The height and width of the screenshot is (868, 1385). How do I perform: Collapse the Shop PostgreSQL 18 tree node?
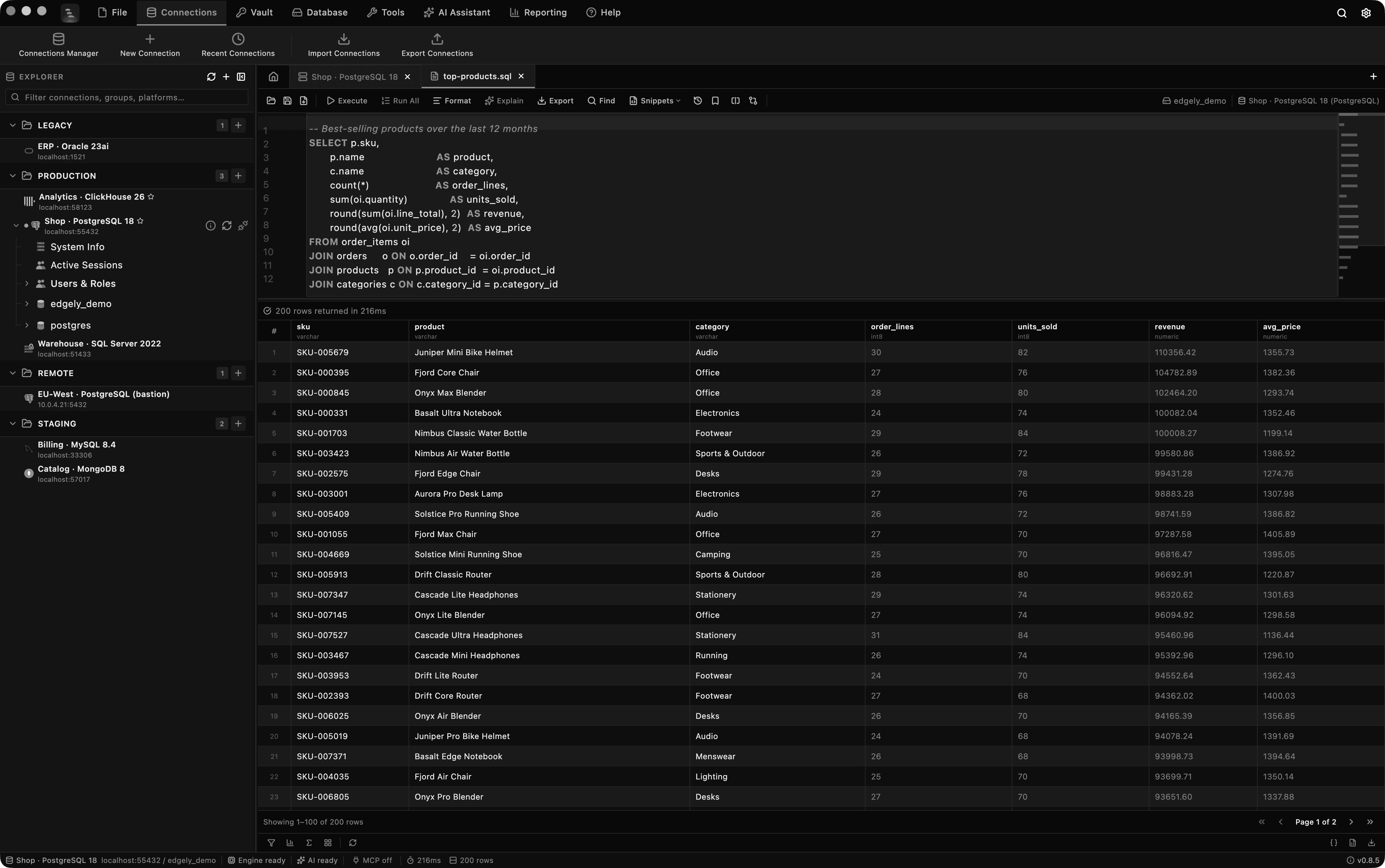click(x=16, y=226)
